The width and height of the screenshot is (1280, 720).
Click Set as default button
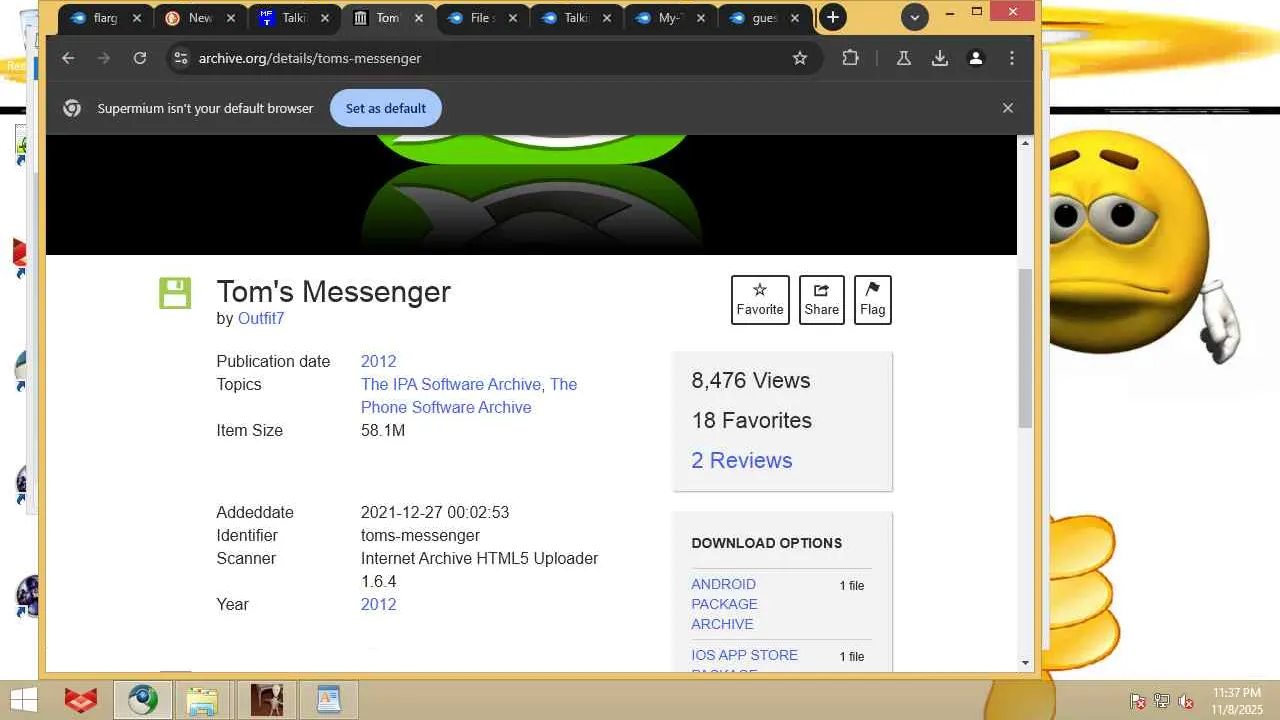386,108
